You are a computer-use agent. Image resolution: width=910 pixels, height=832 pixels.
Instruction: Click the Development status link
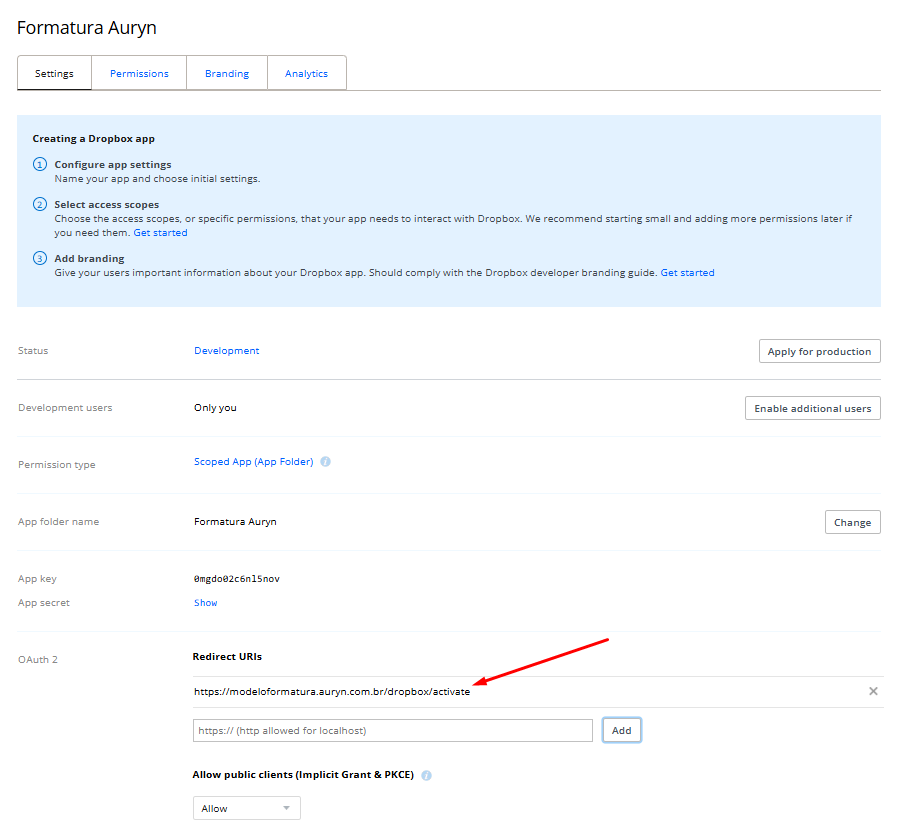click(226, 350)
